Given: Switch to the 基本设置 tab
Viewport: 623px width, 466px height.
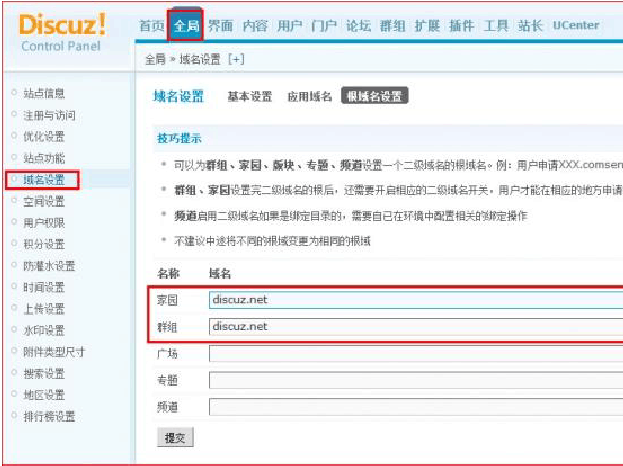Looking at the screenshot, I should (249, 97).
